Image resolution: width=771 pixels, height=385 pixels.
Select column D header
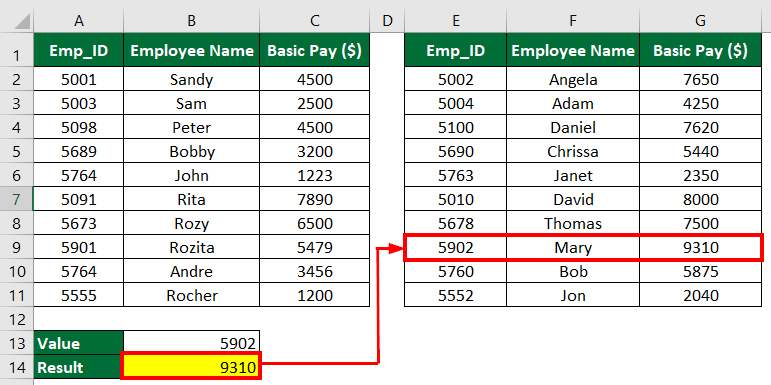tap(387, 21)
